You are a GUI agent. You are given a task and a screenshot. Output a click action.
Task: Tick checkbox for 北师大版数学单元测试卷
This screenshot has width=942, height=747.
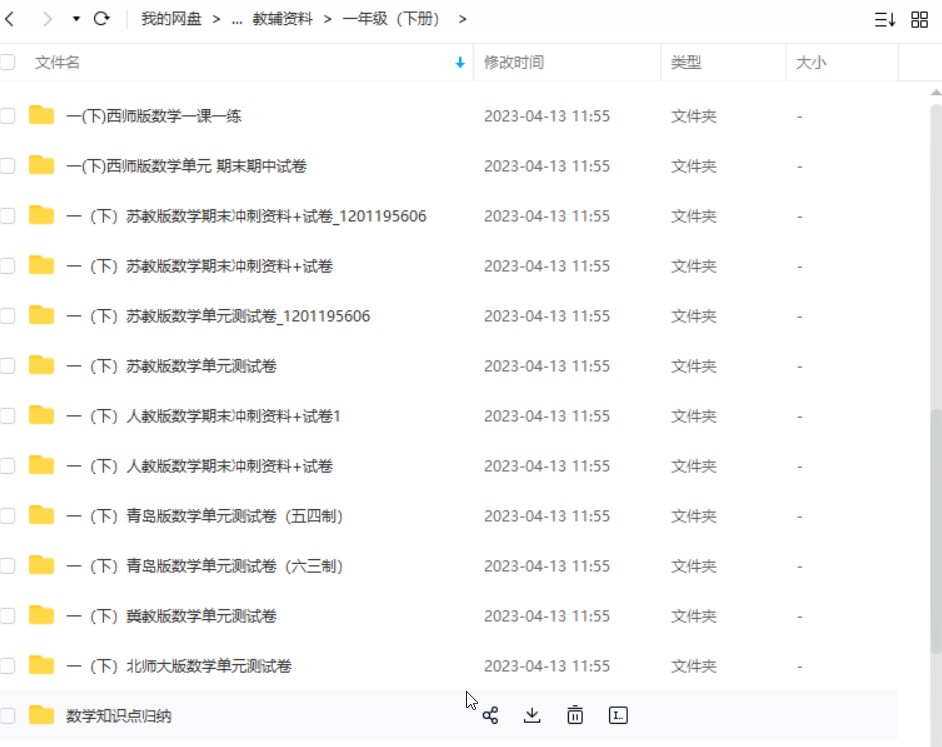(x=8, y=665)
